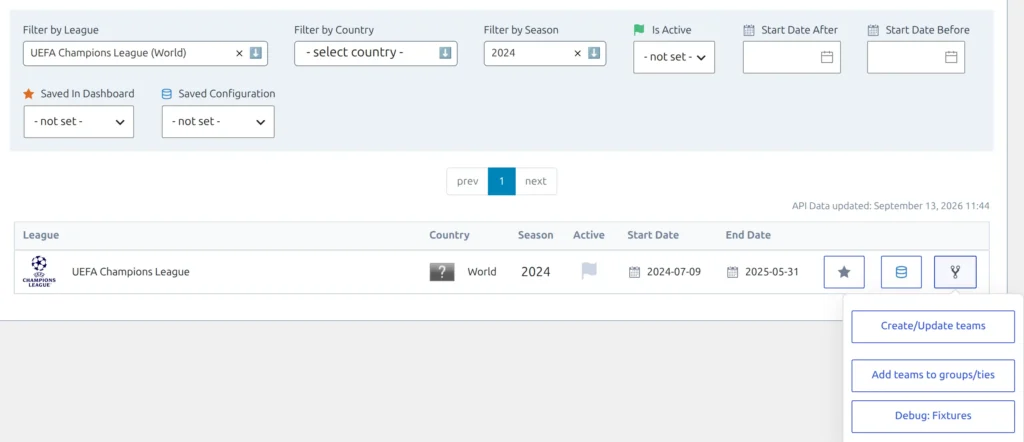Click the orange star icon beside Saved In Dashboard
The width and height of the screenshot is (1024, 442).
tap(29, 94)
